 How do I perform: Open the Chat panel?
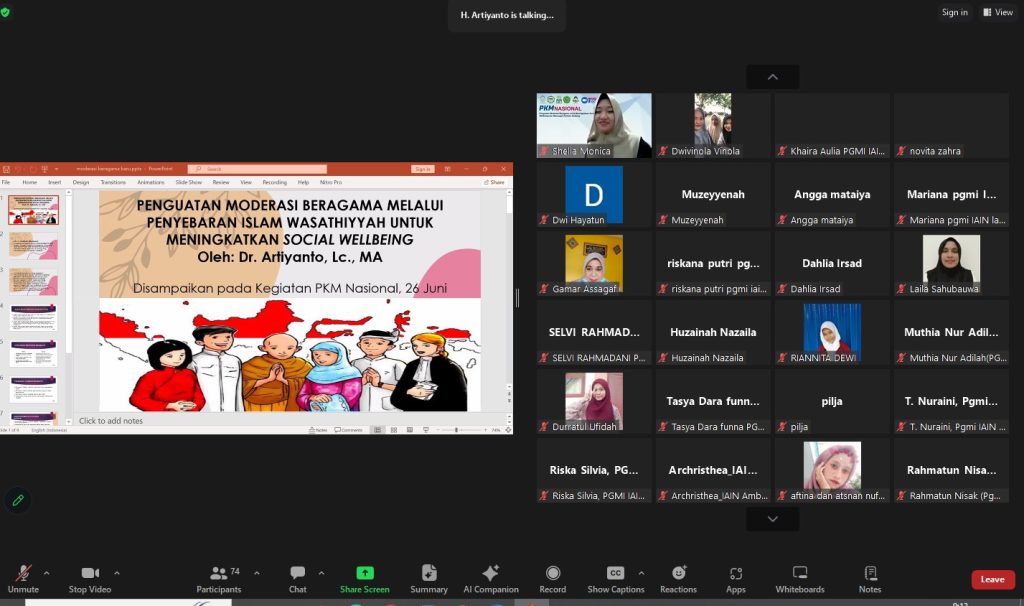pyautogui.click(x=297, y=578)
